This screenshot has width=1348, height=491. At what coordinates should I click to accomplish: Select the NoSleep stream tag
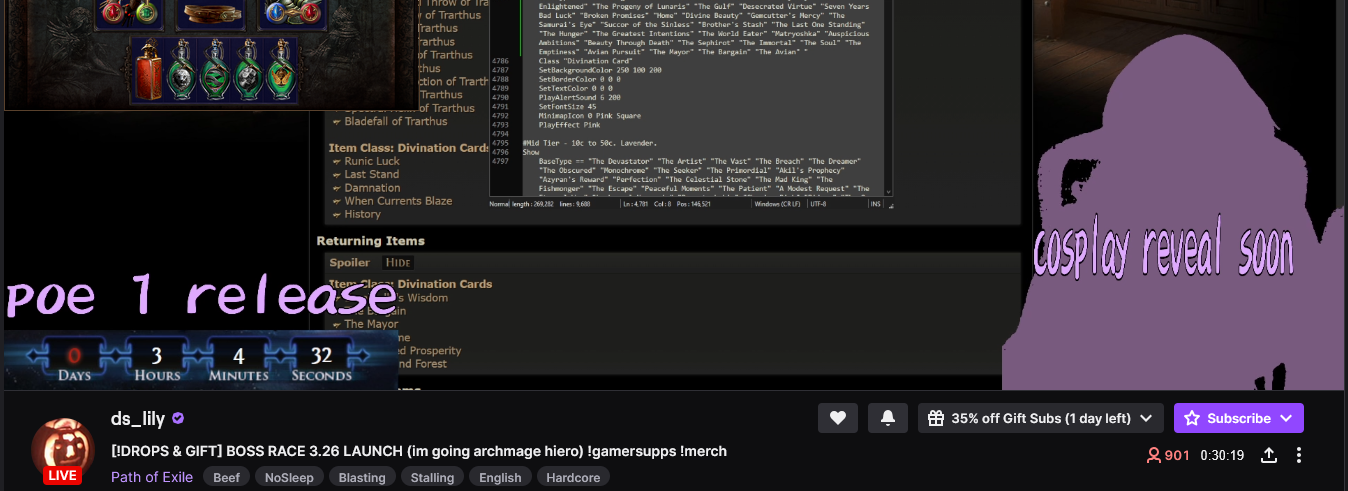[289, 477]
